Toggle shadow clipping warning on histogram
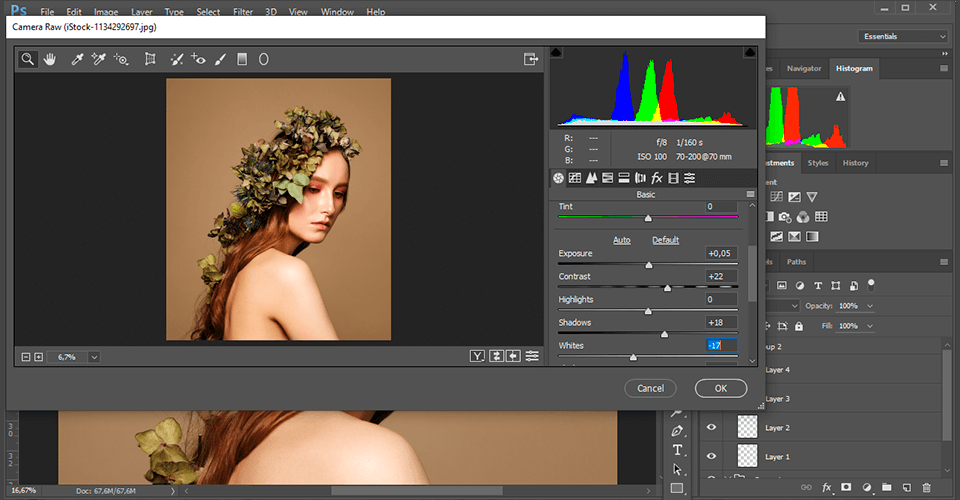This screenshot has height=500, width=960. tap(557, 52)
